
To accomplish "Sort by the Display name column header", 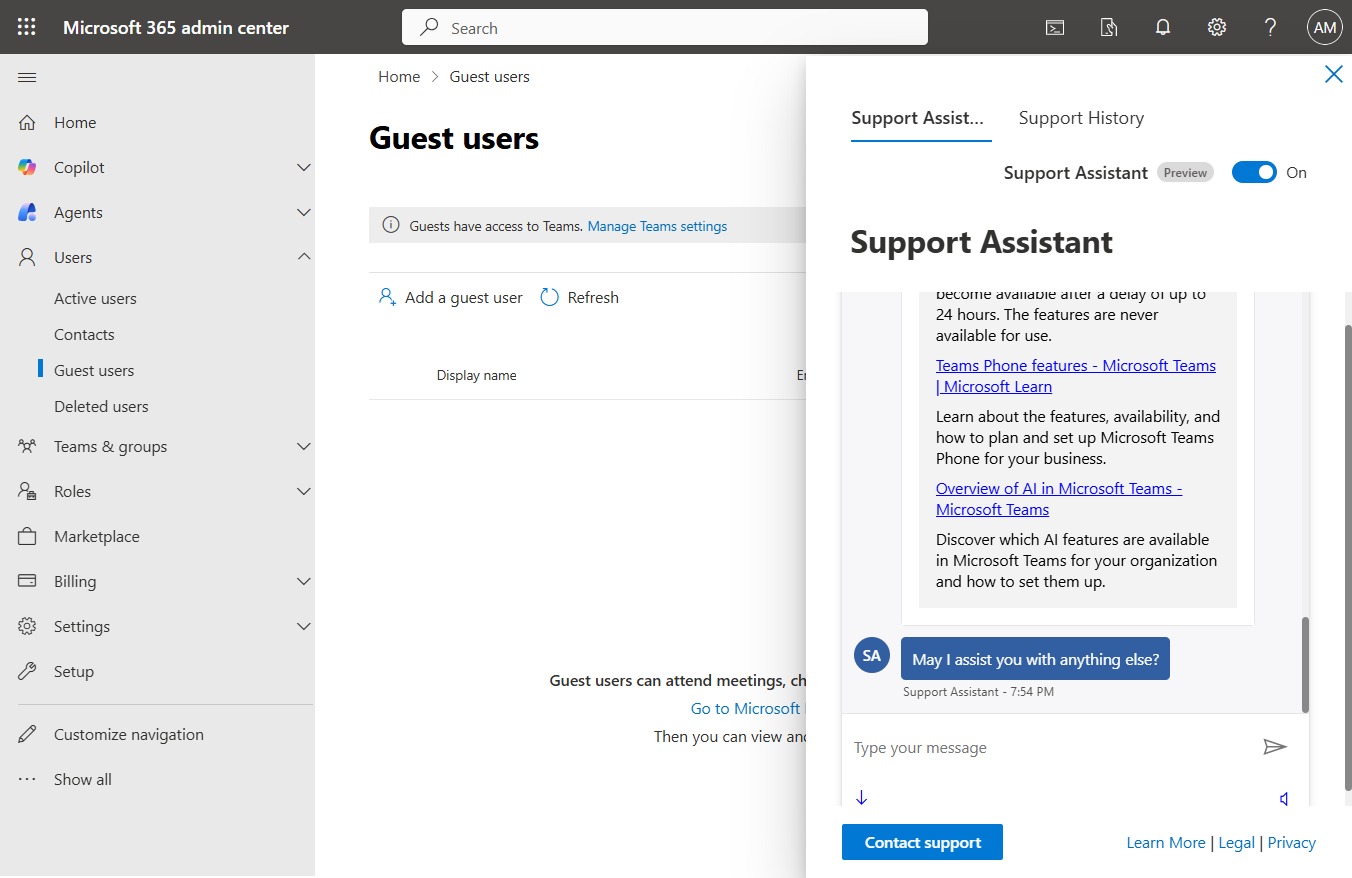I will click(476, 375).
